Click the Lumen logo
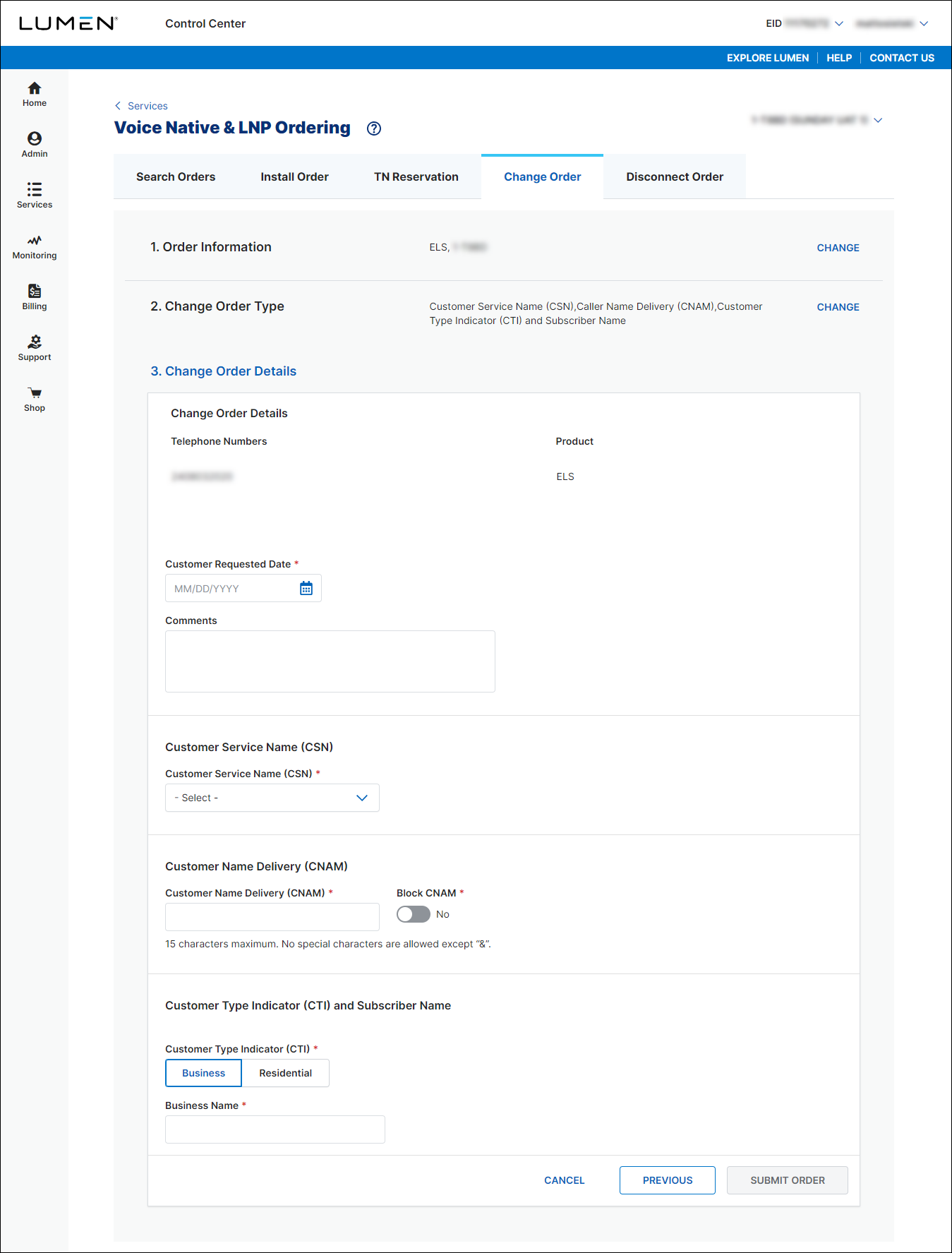 (x=68, y=23)
